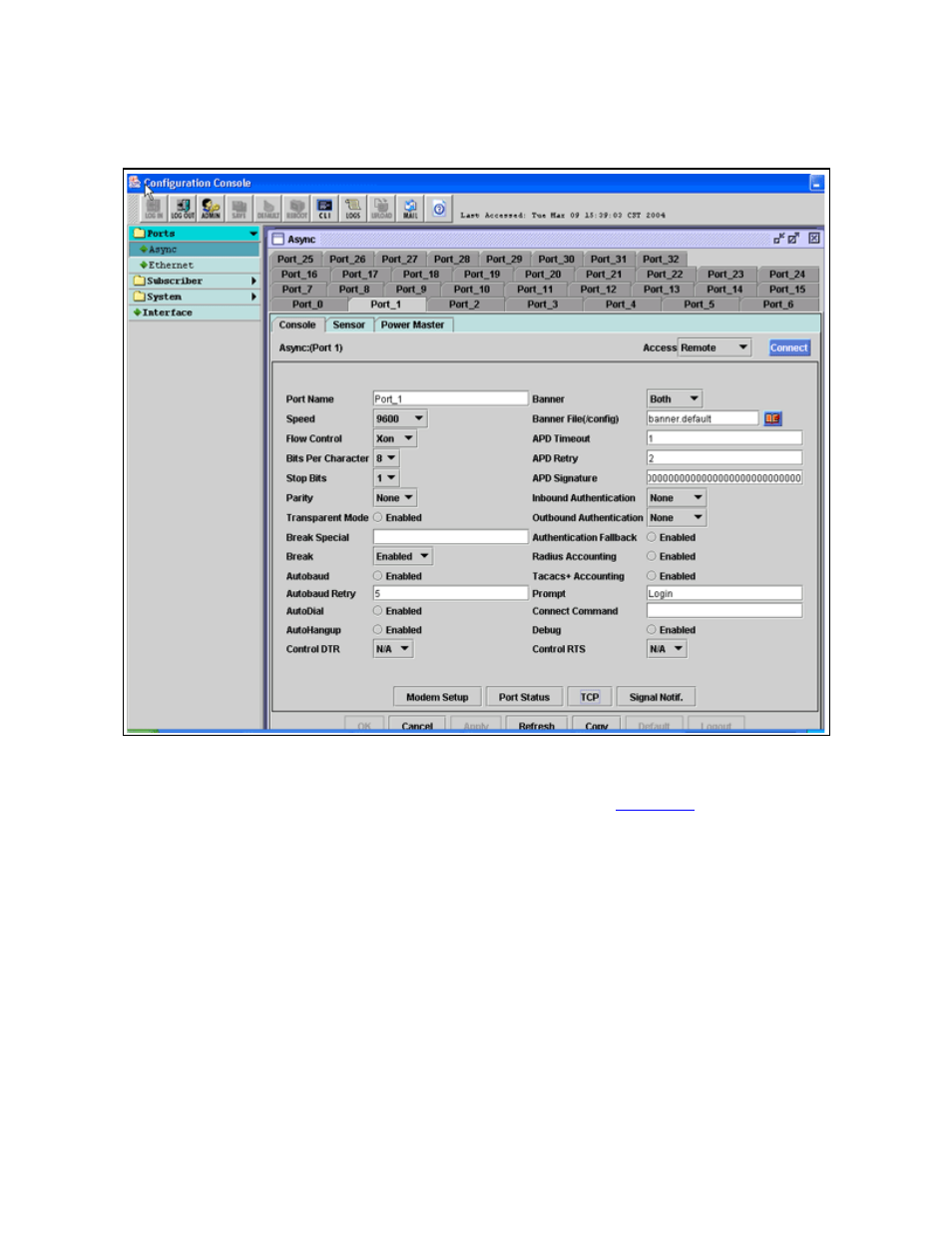Enable Radius Accounting radio button

652,556
